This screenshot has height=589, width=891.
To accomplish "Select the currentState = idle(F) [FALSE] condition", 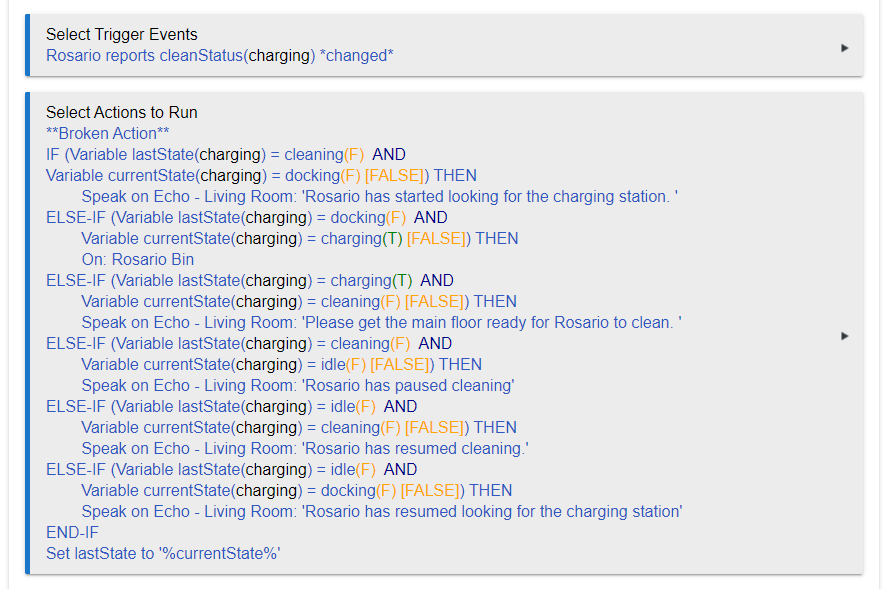I will coord(281,365).
